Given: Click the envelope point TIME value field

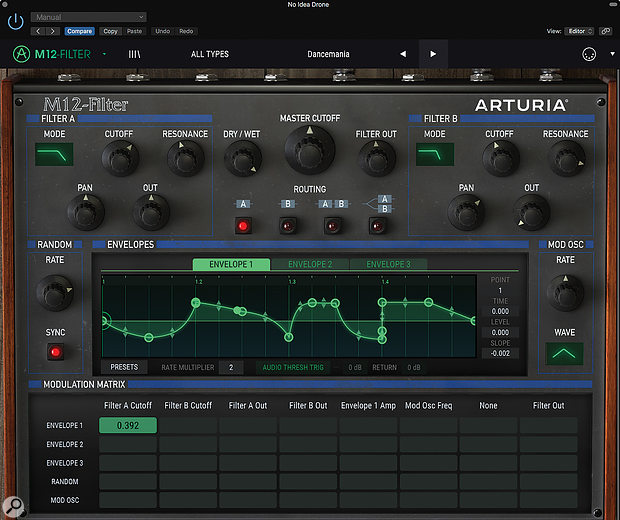Looking at the screenshot, I should (x=500, y=311).
